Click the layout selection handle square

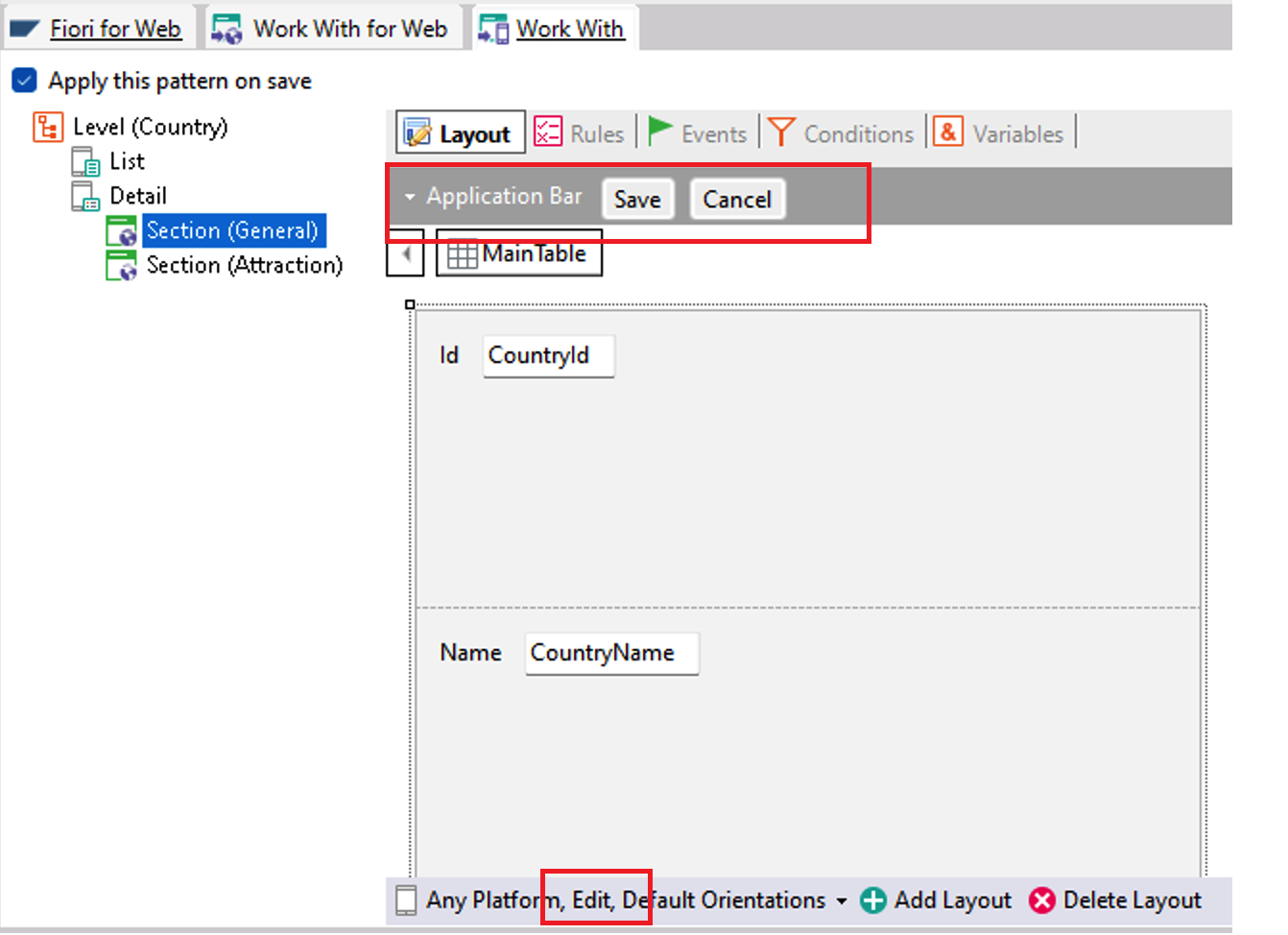tap(410, 304)
